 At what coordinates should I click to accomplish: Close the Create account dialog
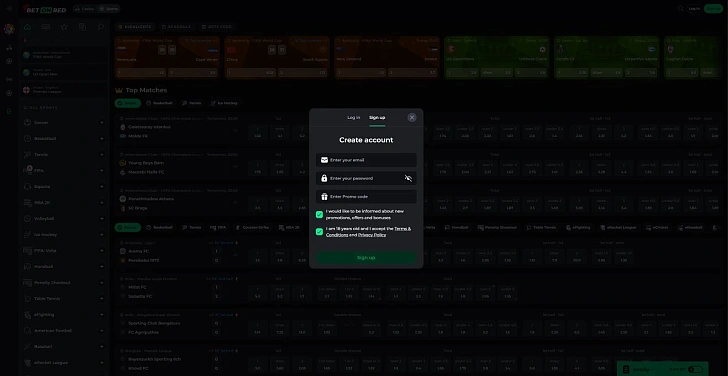[x=412, y=117]
